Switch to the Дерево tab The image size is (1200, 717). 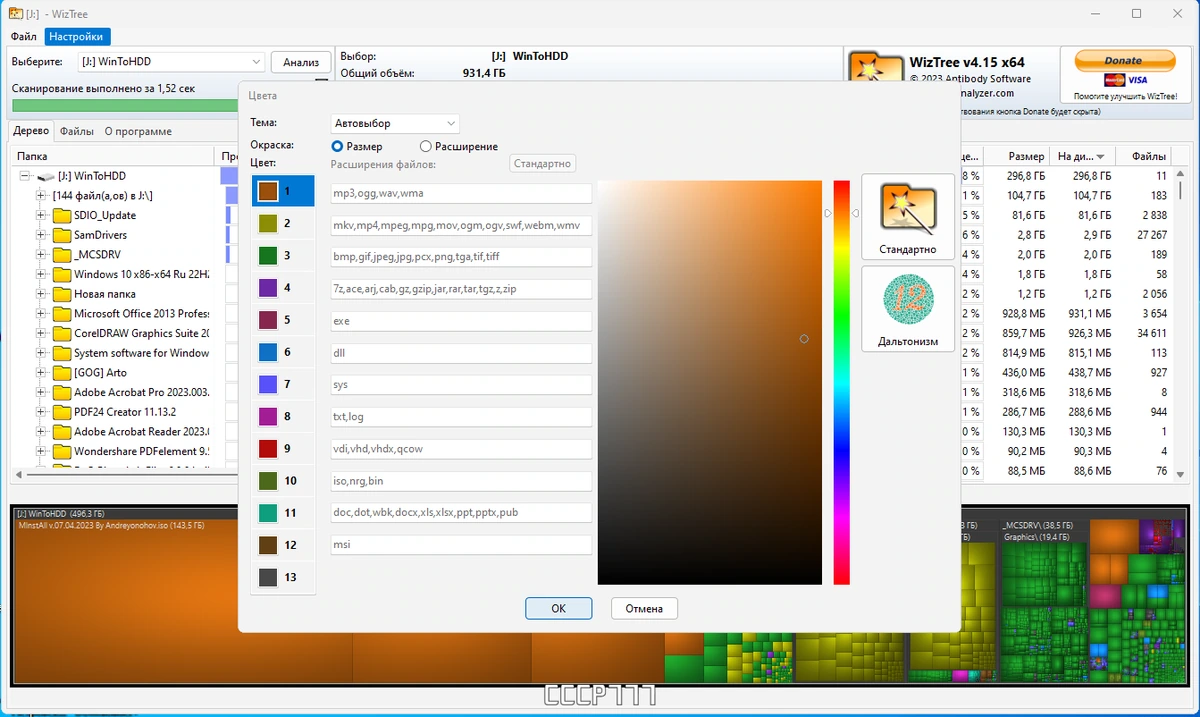click(x=31, y=131)
